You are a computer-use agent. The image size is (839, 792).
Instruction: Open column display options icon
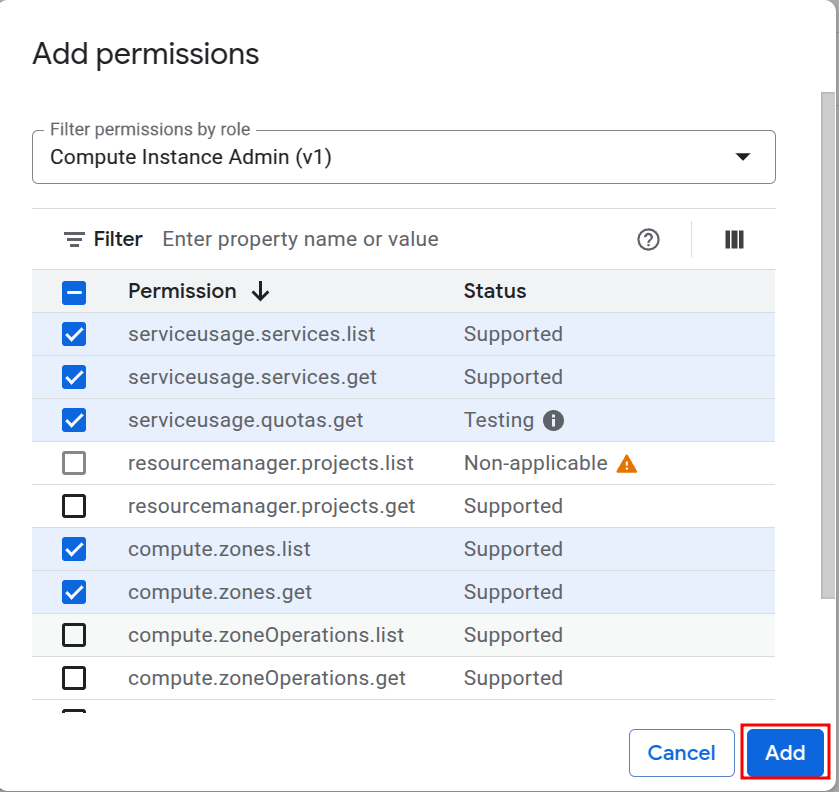click(734, 239)
